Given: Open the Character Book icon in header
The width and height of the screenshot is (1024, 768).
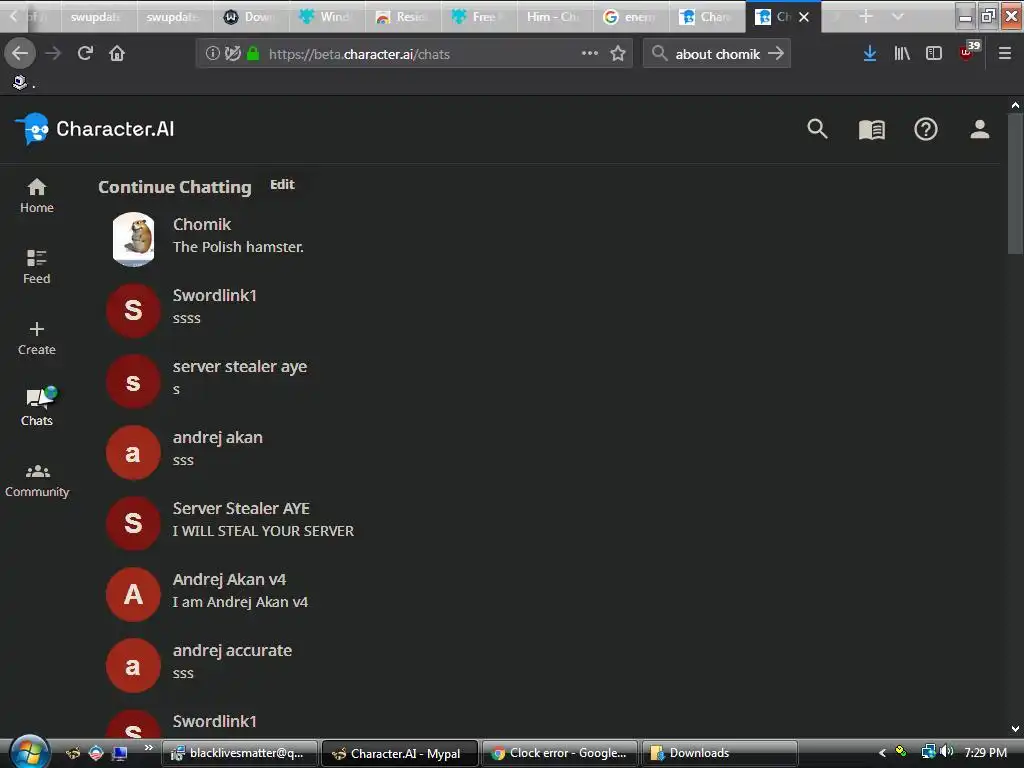Looking at the screenshot, I should point(871,130).
